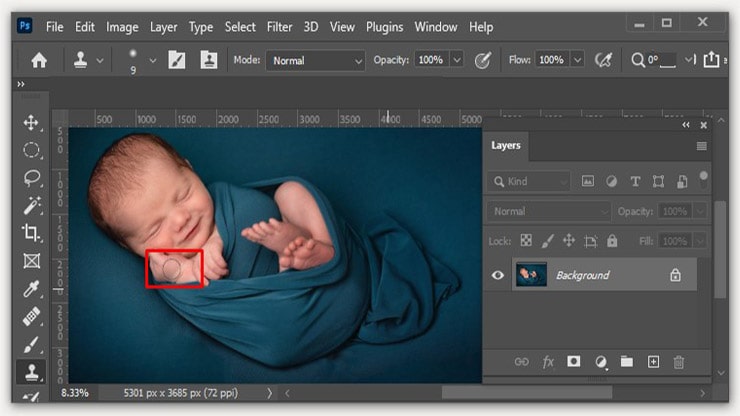
Task: Create a new layer
Action: point(653,362)
